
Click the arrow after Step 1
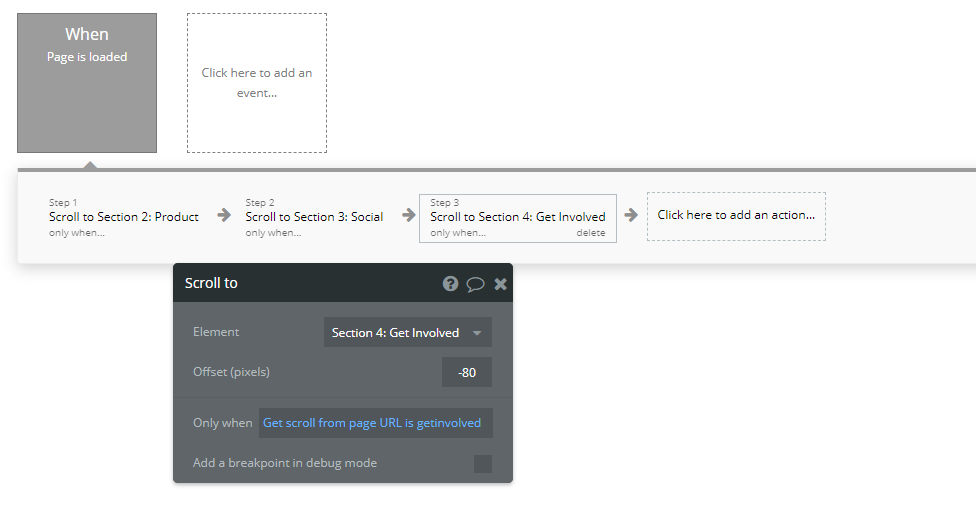pos(224,215)
